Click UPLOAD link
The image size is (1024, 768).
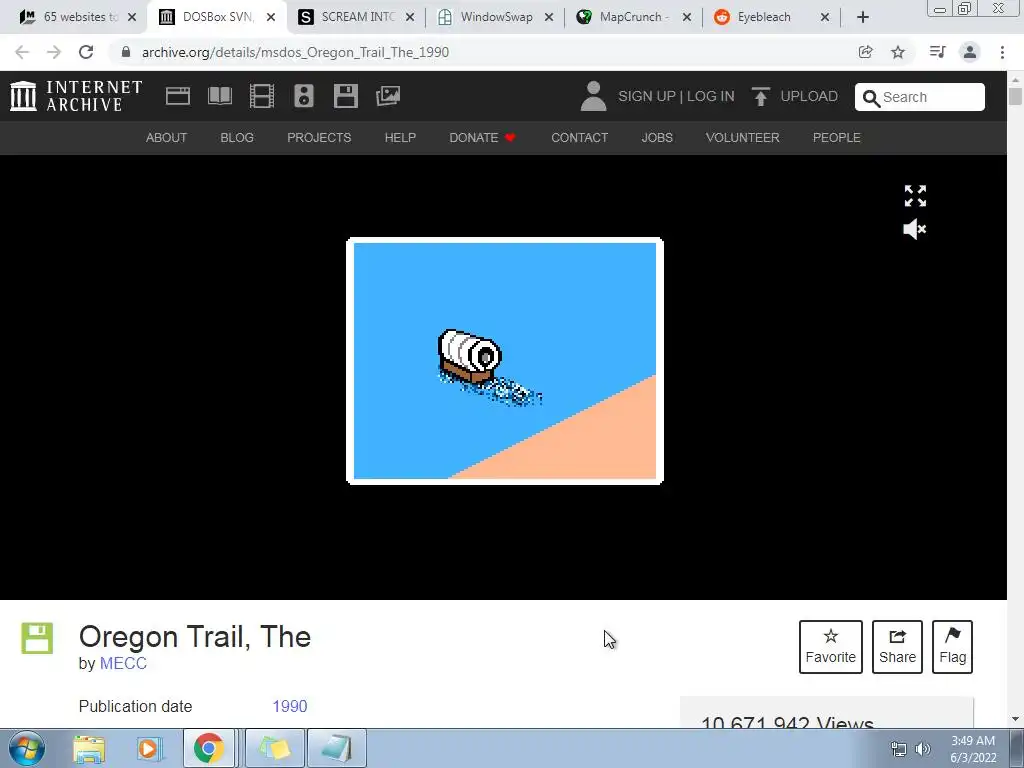tap(809, 97)
